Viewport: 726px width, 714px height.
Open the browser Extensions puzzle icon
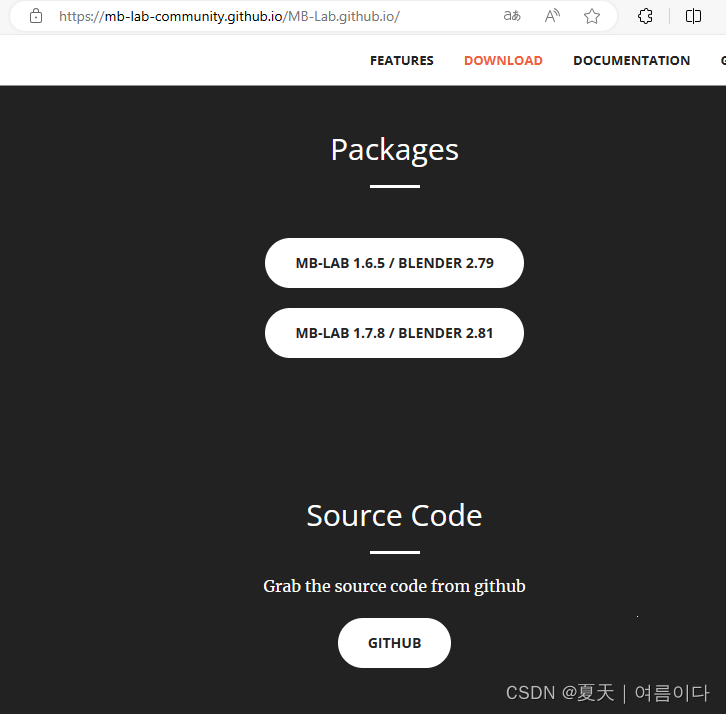tap(645, 16)
